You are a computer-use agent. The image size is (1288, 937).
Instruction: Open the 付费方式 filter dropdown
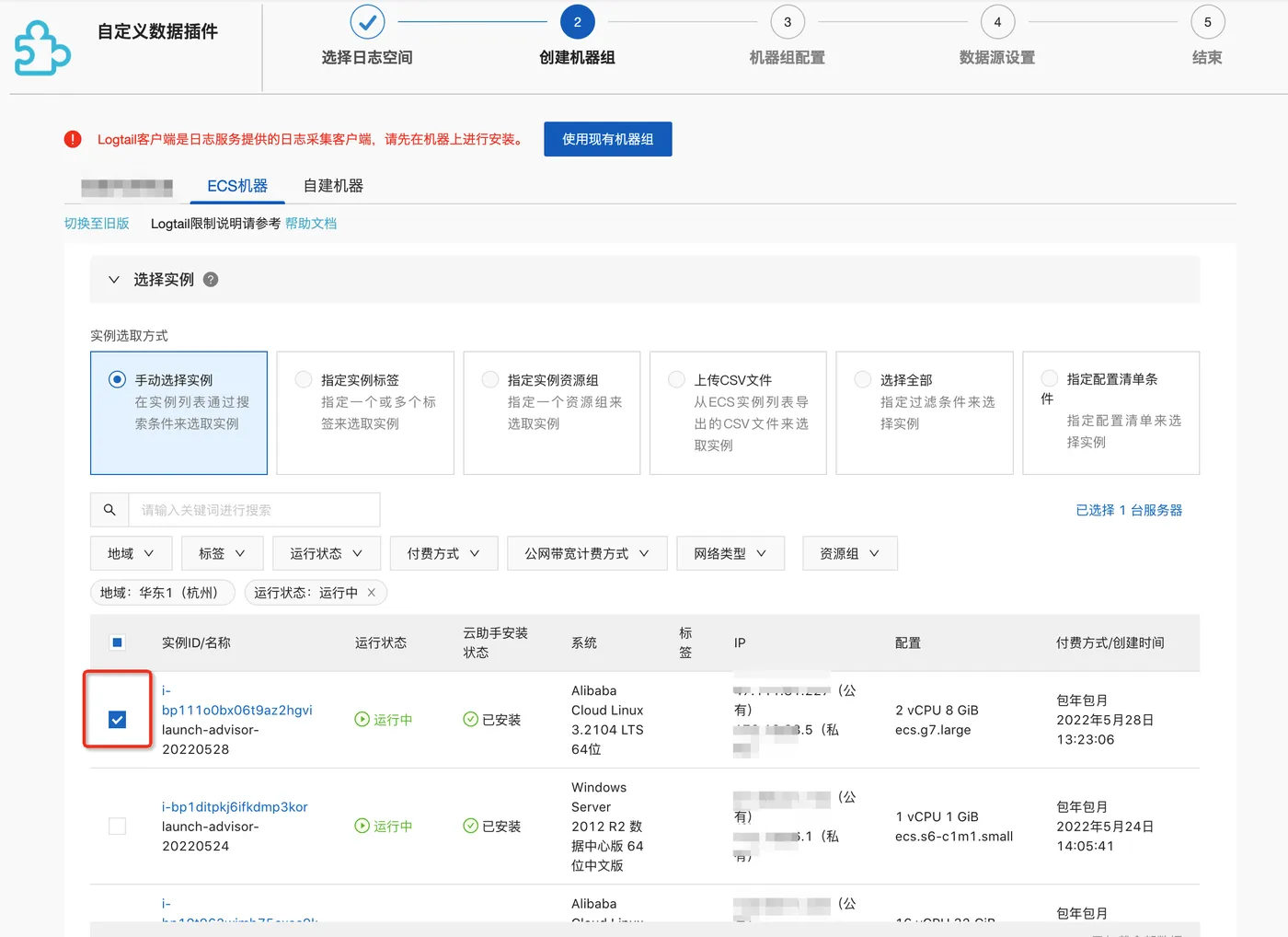point(443,553)
